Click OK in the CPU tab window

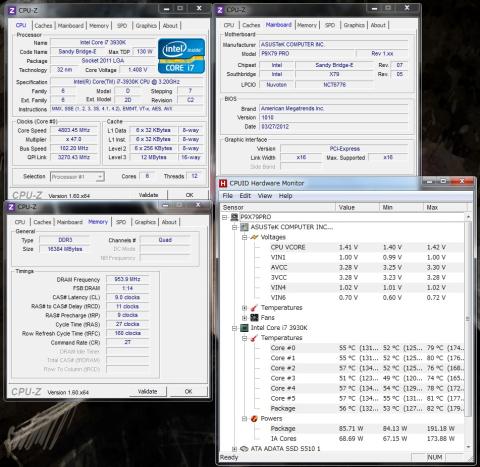pyautogui.click(x=189, y=195)
